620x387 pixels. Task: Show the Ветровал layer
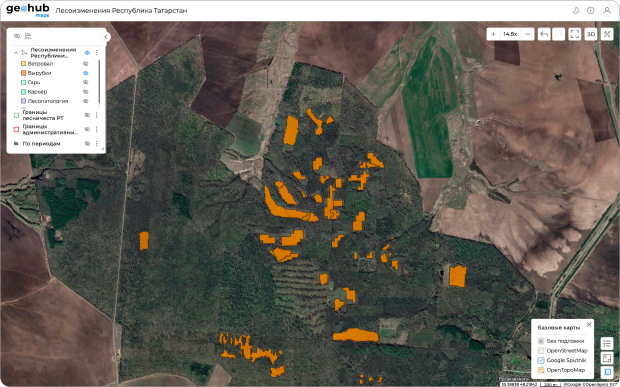tap(85, 64)
